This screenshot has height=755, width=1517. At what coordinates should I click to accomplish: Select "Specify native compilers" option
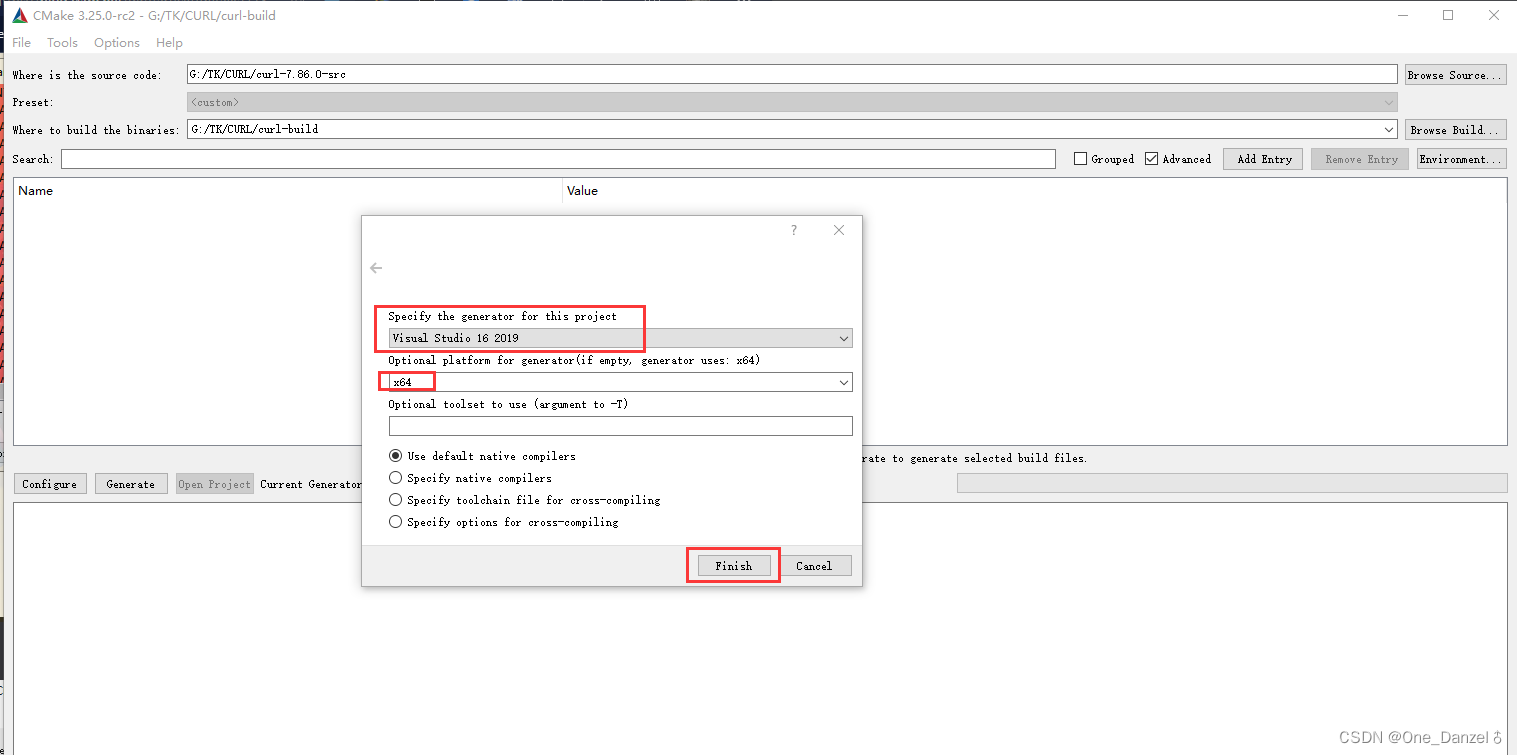(x=395, y=477)
